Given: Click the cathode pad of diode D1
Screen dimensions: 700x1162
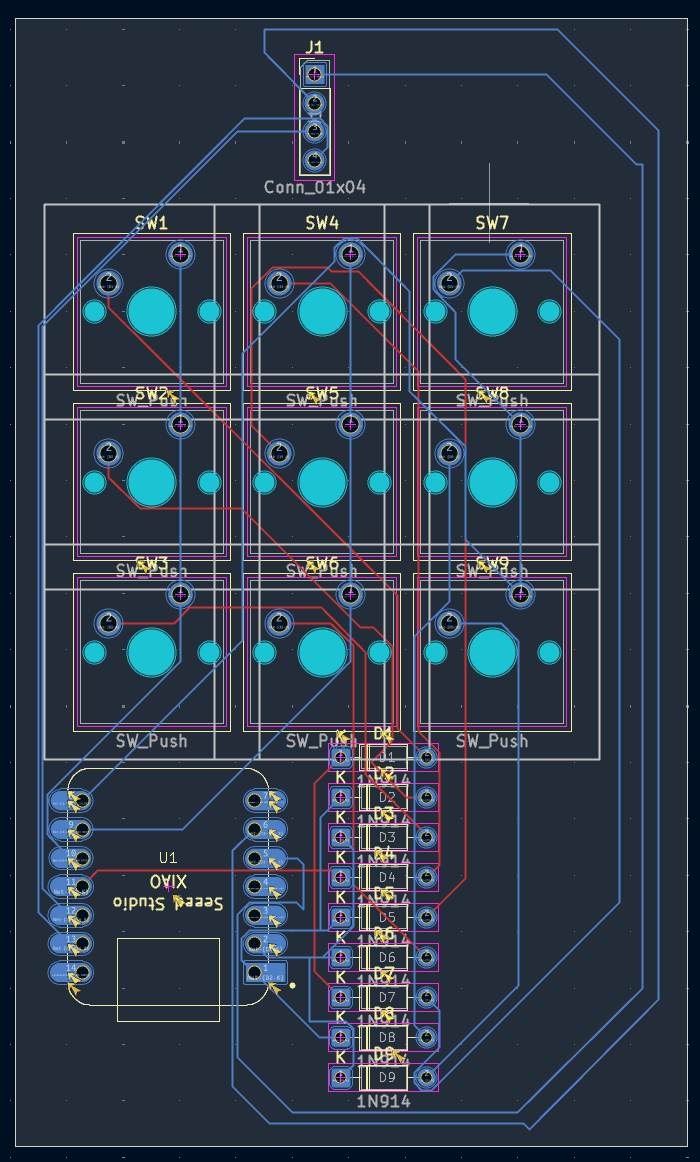Looking at the screenshot, I should pyautogui.click(x=341, y=757).
